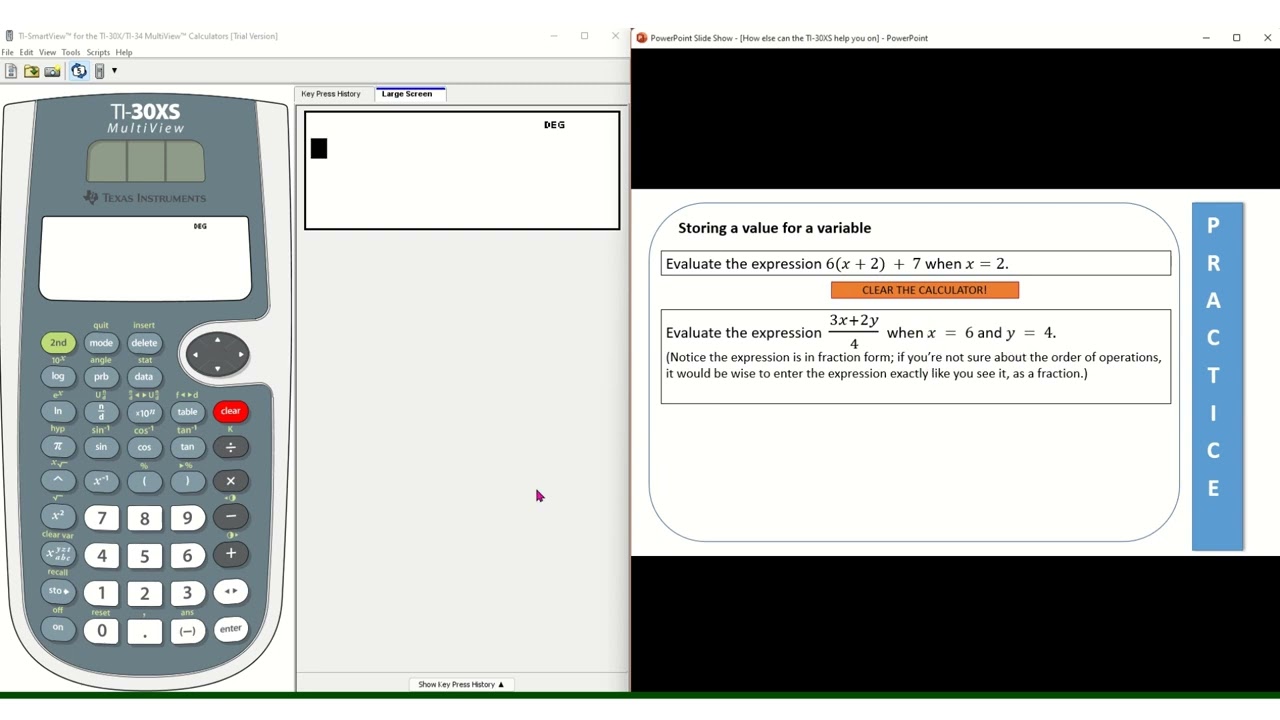The image size is (1280, 720).
Task: Click the number 6 key
Action: pos(187,556)
